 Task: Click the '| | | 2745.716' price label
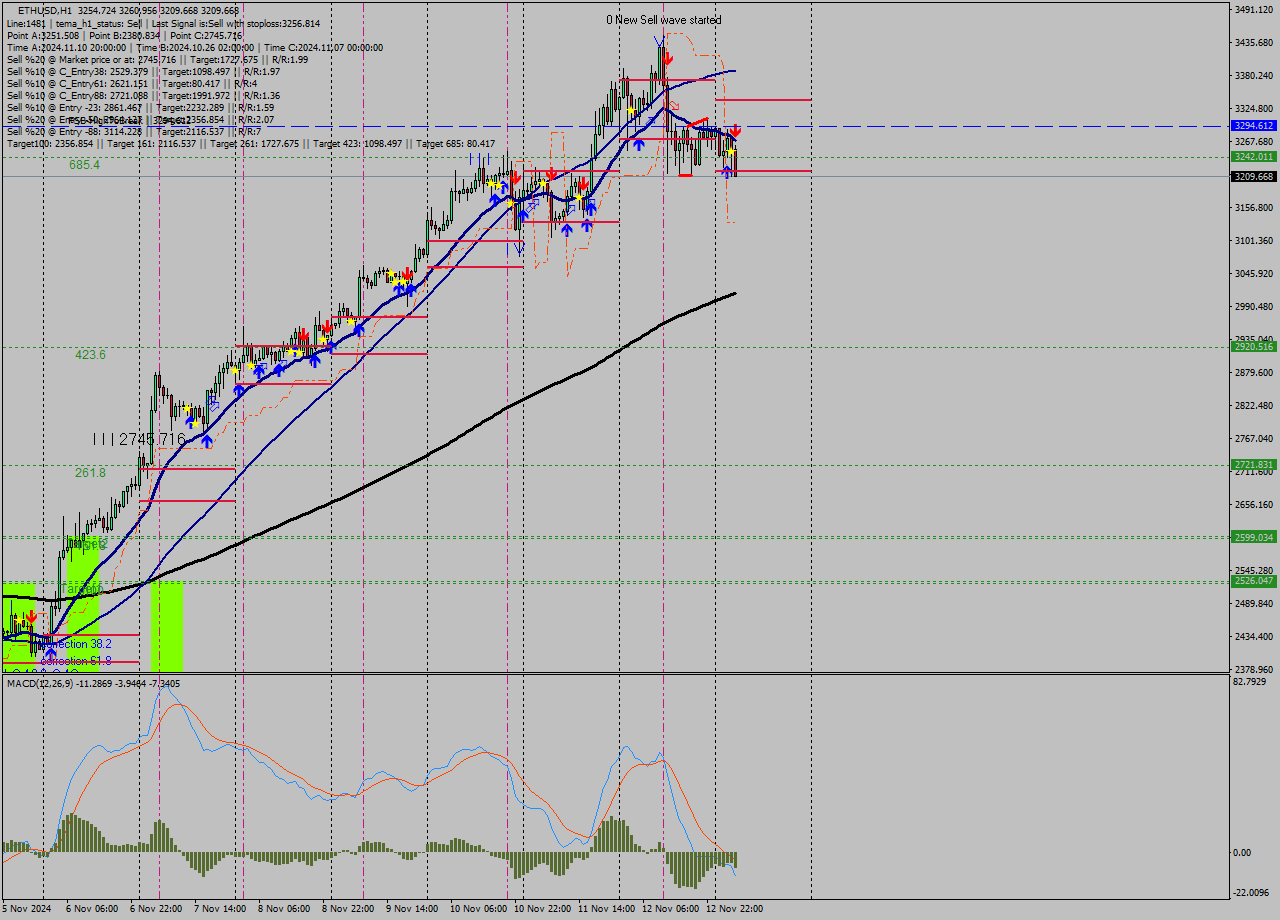[x=139, y=439]
